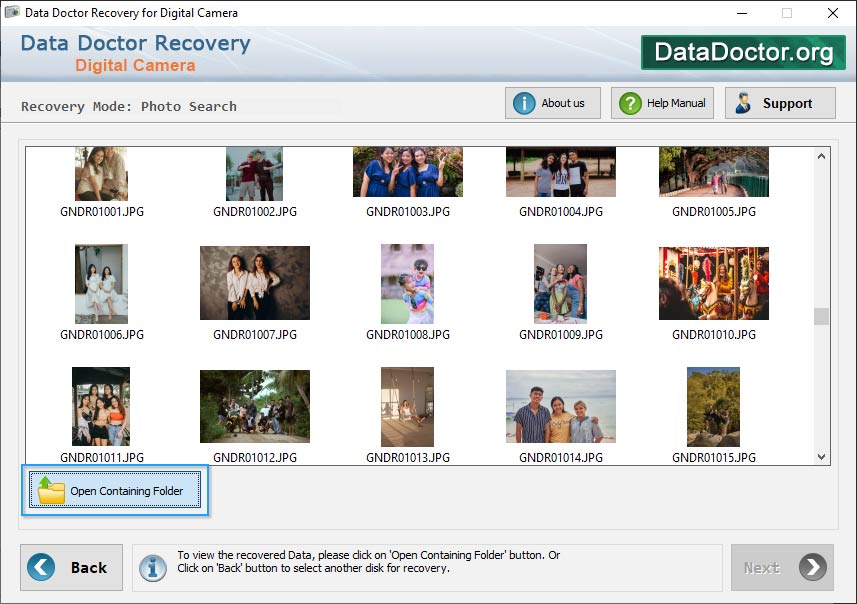Click the vertical scrollbar thumb

tap(821, 316)
